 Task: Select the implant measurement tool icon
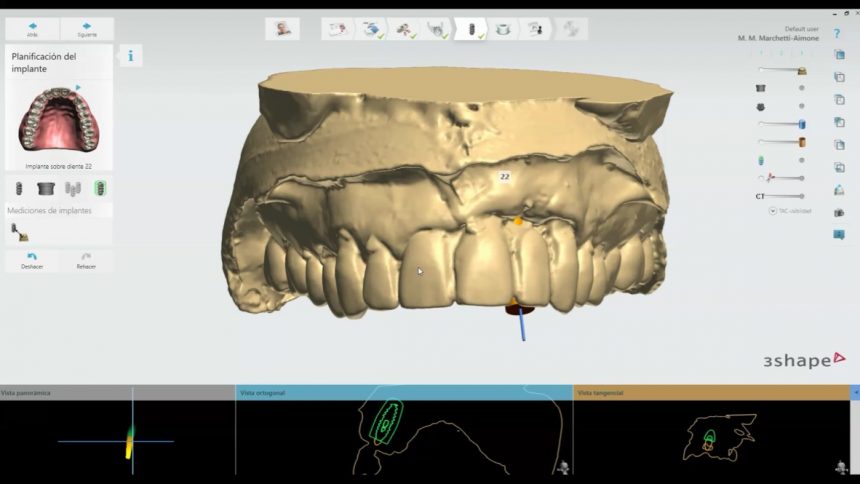pos(19,232)
